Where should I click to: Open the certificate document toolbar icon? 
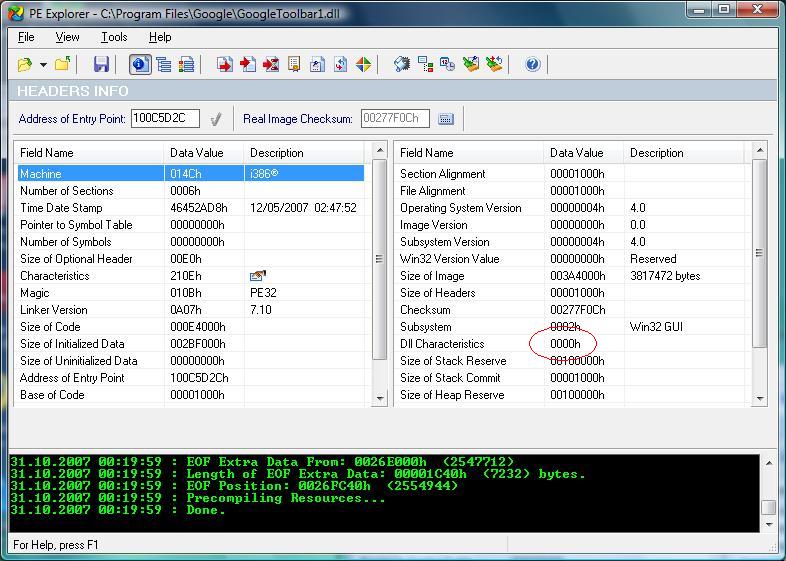[x=294, y=65]
